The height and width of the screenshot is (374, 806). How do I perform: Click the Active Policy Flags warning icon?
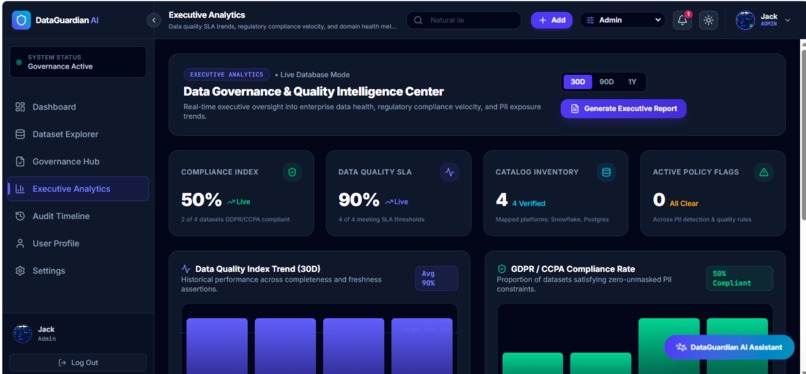pyautogui.click(x=763, y=172)
